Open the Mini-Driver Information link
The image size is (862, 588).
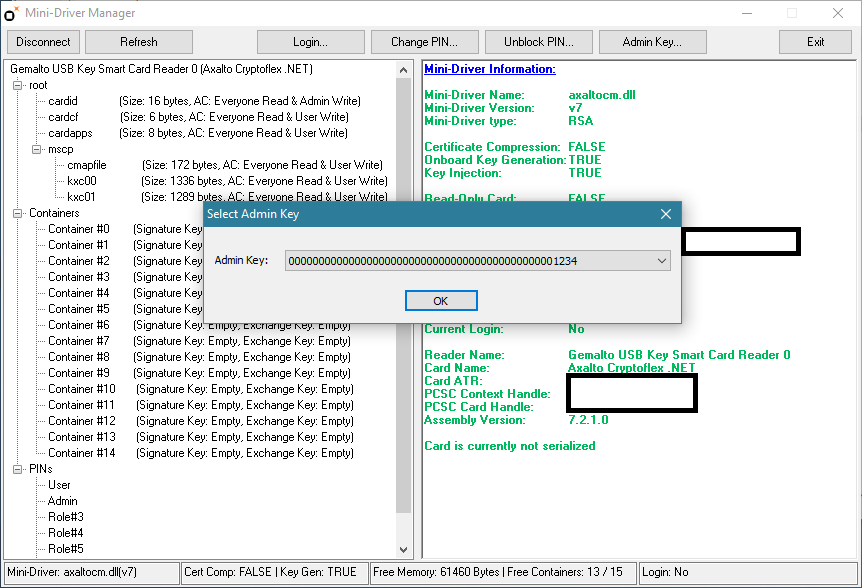click(490, 69)
